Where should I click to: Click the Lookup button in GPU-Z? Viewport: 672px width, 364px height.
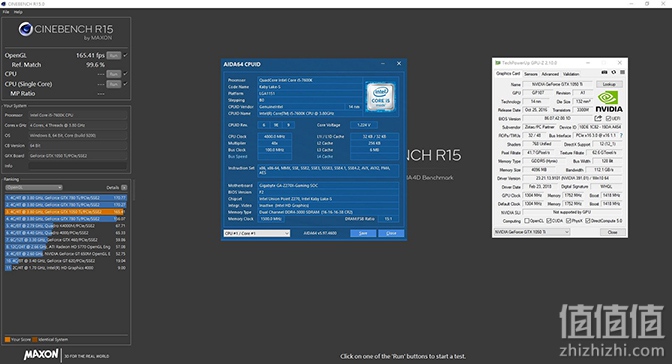click(609, 84)
